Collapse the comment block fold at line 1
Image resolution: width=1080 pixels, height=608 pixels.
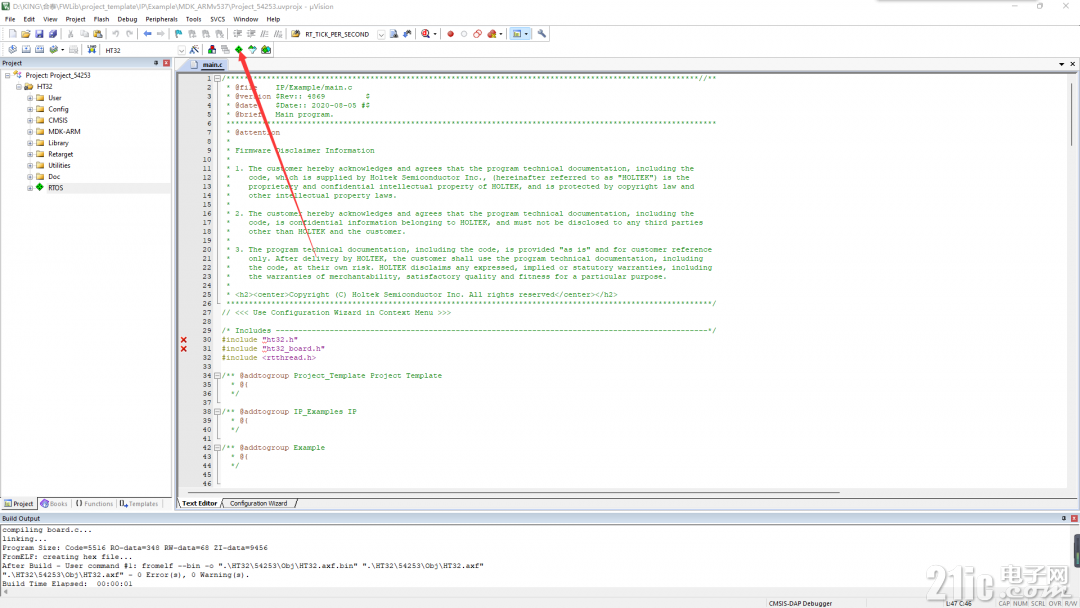(217, 78)
